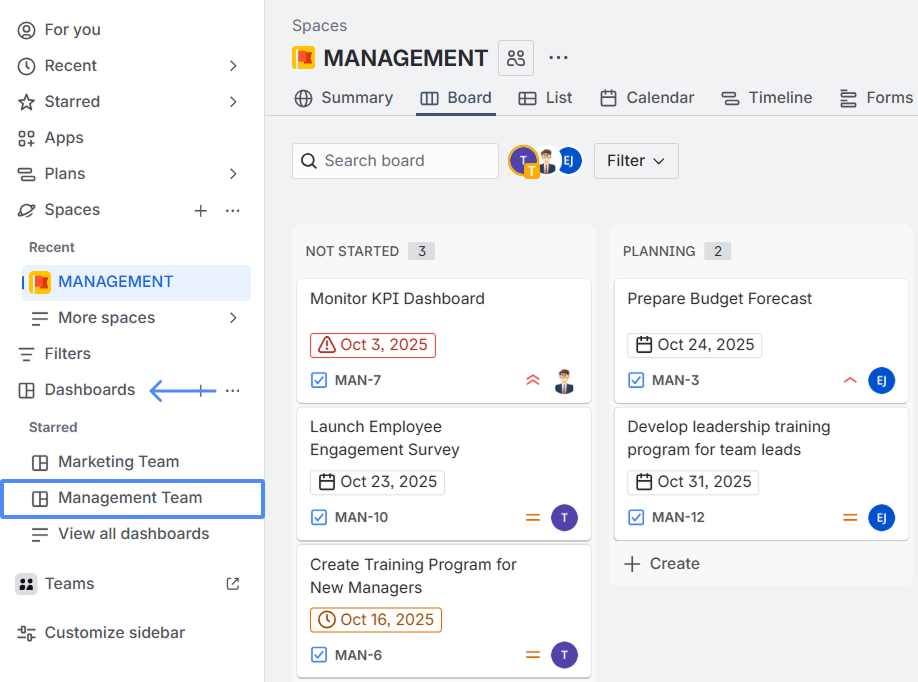Viewport: 918px width, 682px height.
Task: Click Create in the PLANNING column
Action: coord(662,564)
